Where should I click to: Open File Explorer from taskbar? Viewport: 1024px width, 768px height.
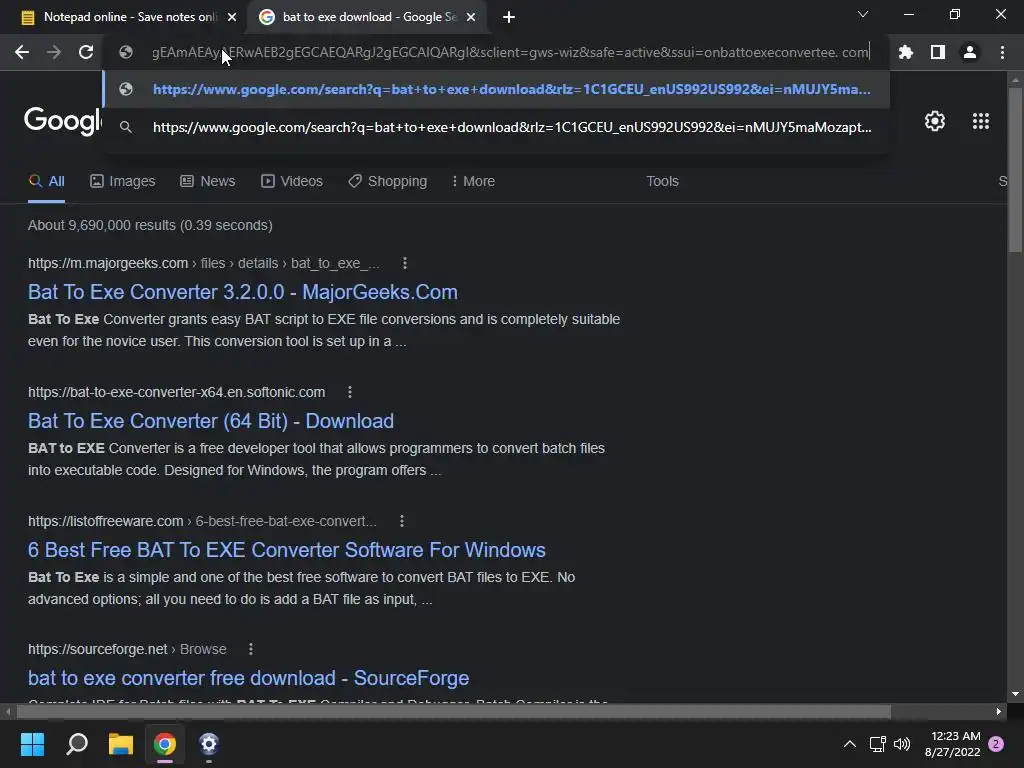click(121, 744)
